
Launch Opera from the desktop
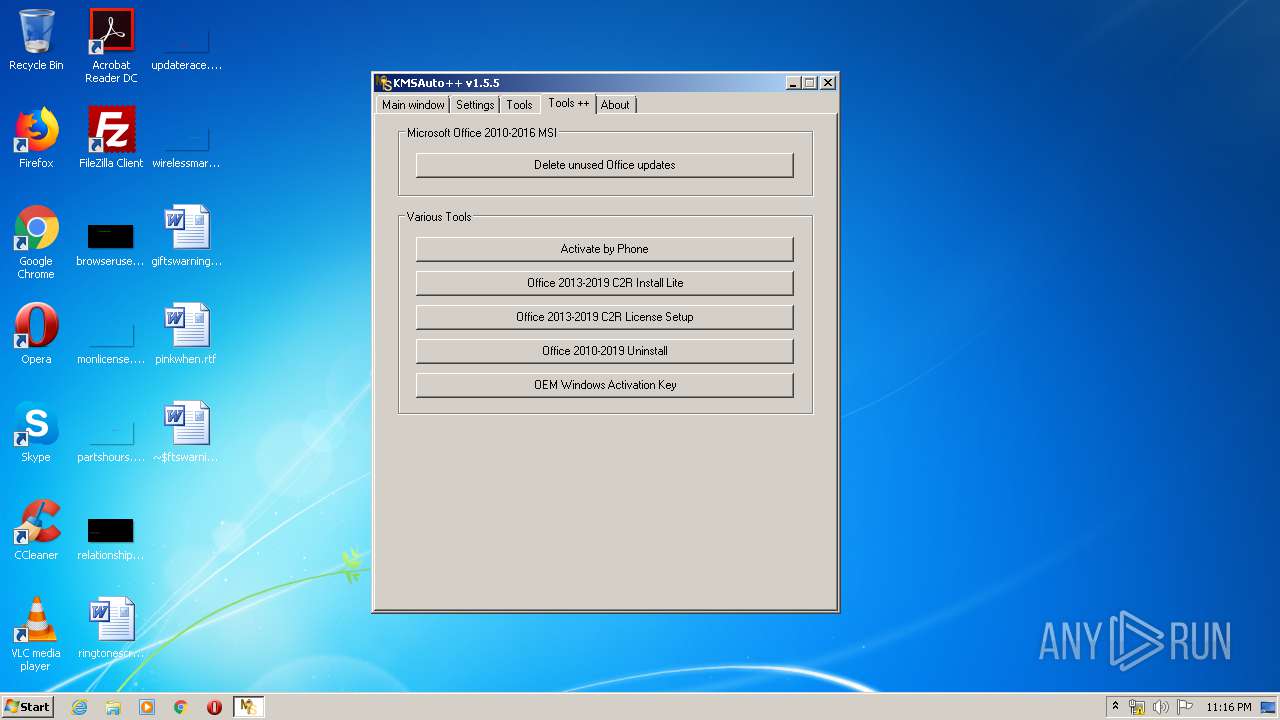pyautogui.click(x=36, y=334)
